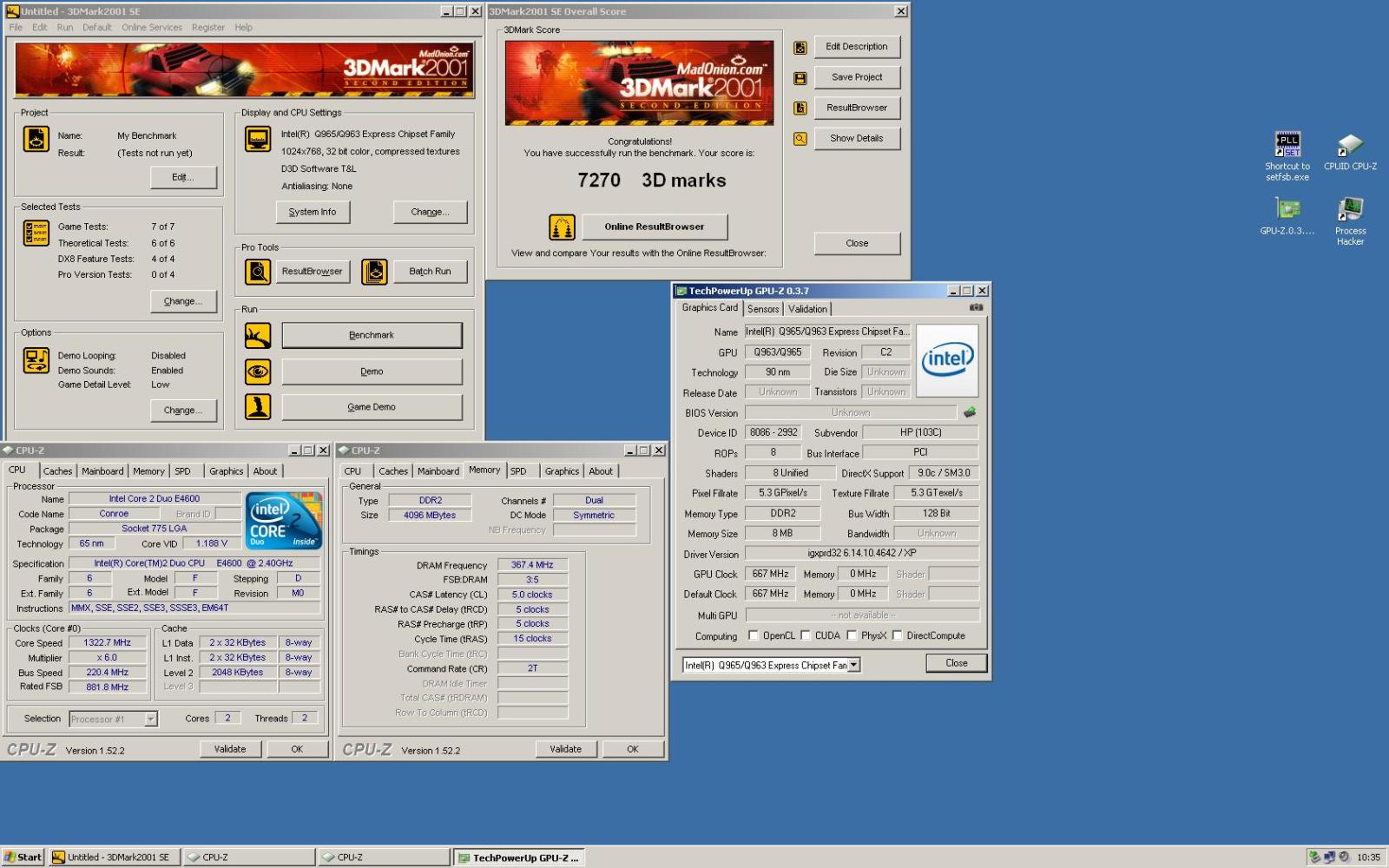Click the Game Demo joystick icon
This screenshot has height=868, width=1389.
point(258,407)
